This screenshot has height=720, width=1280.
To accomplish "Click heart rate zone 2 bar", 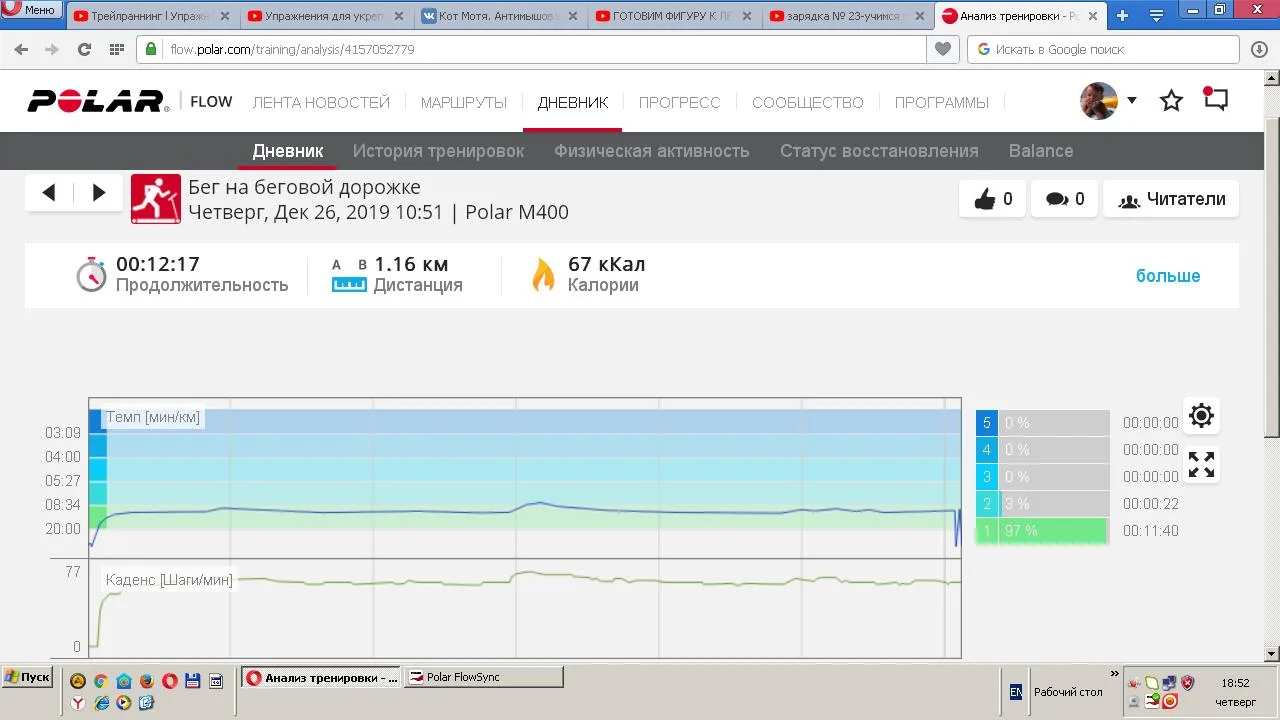I will pos(1043,504).
